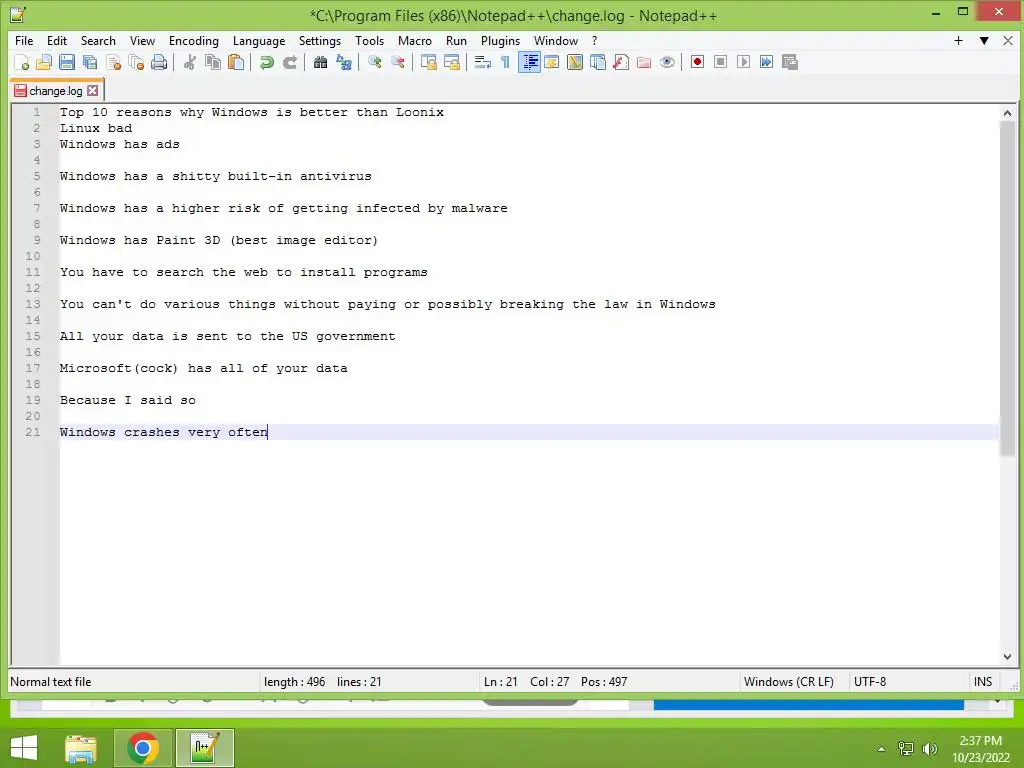The height and width of the screenshot is (768, 1024).
Task: Click the volume speaker tray icon
Action: tap(929, 748)
